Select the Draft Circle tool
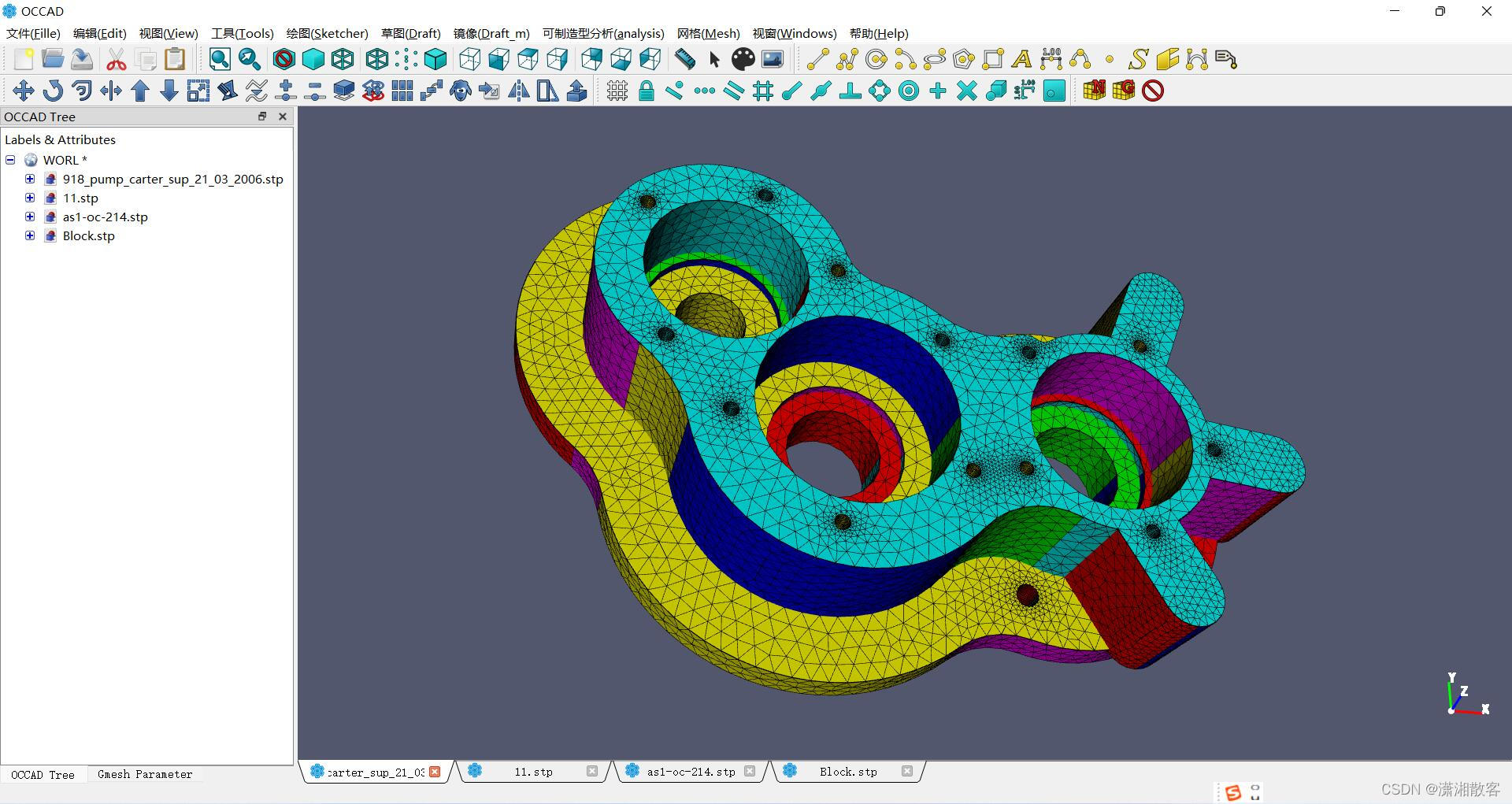Image resolution: width=1512 pixels, height=804 pixels. point(876,60)
